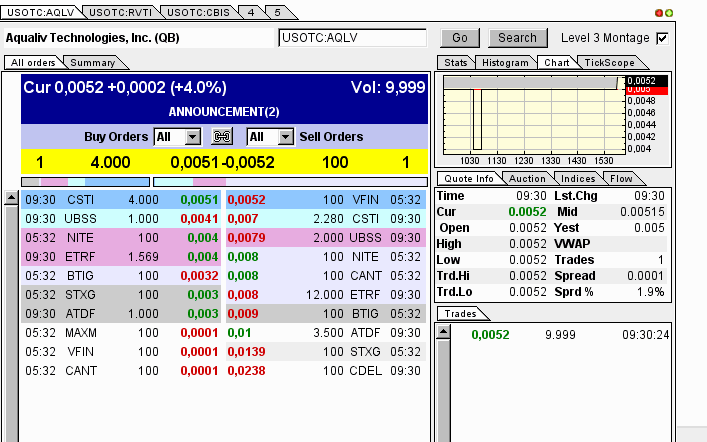Click the Spread value 0.0001
The height and width of the screenshot is (442, 707).
[x=645, y=276]
